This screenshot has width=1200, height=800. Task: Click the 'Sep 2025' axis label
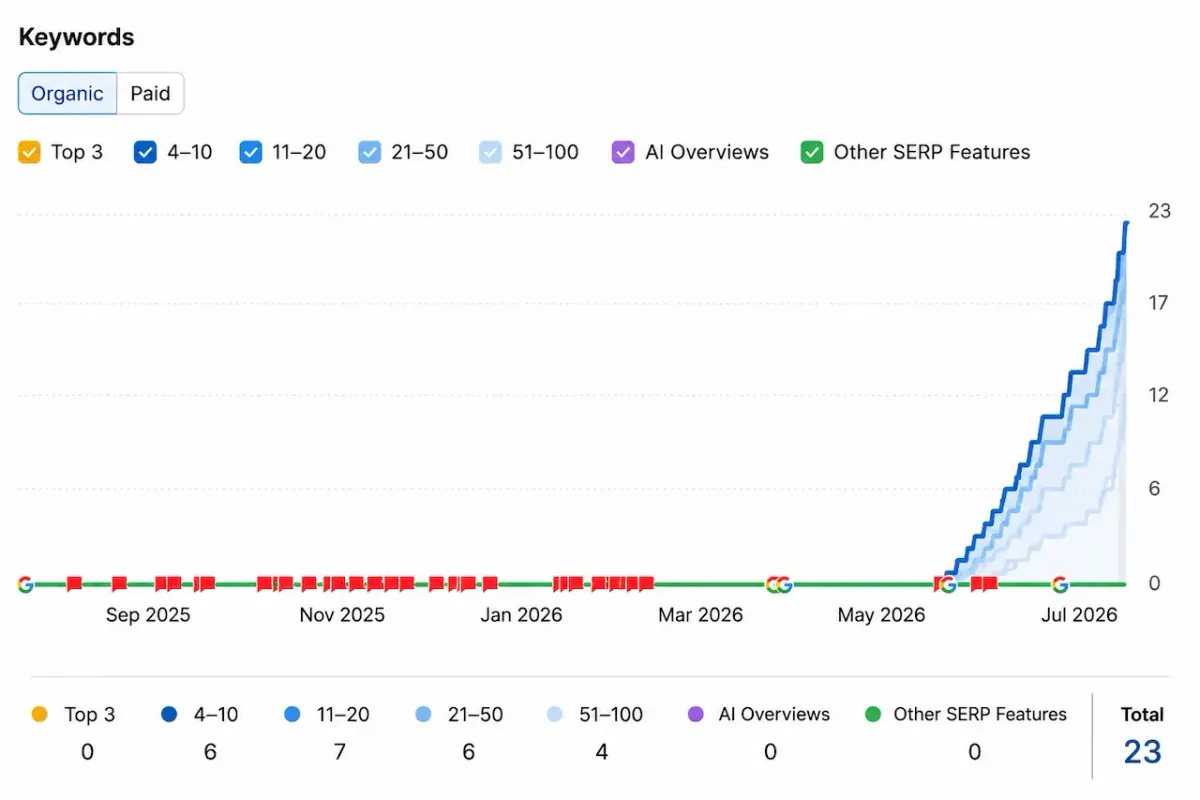tap(148, 616)
